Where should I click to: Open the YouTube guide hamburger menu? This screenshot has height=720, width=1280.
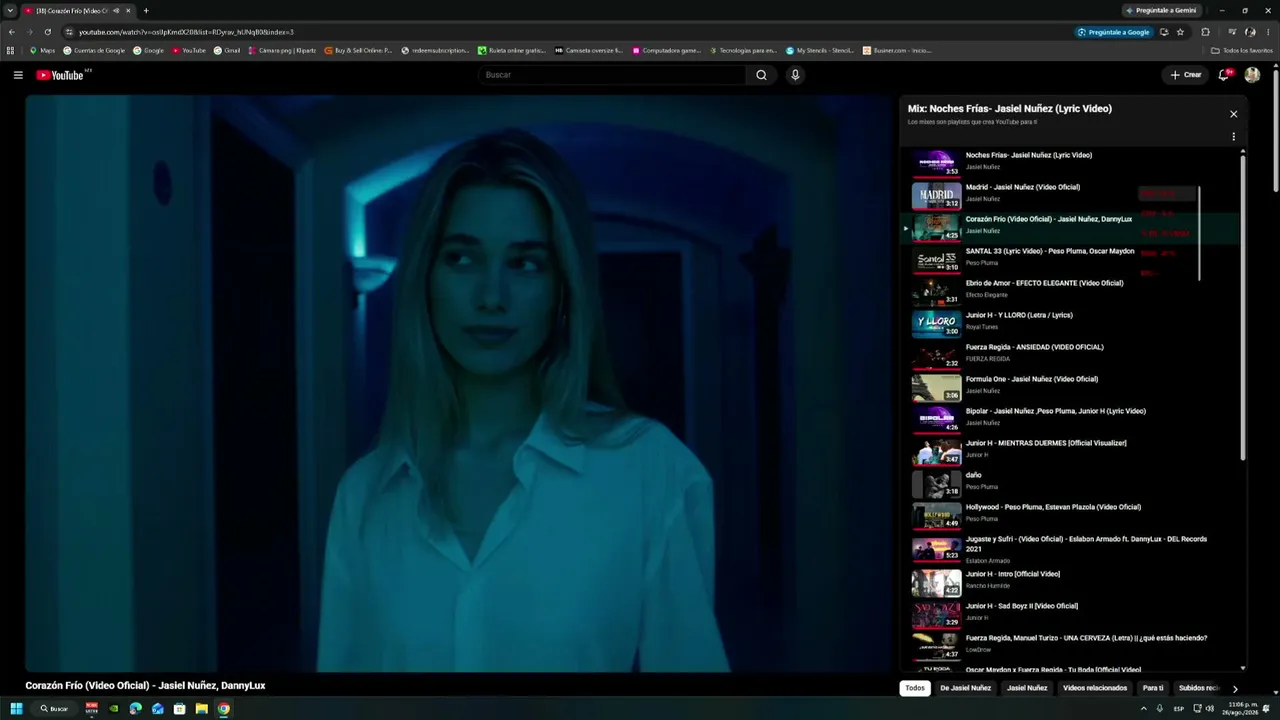18,75
